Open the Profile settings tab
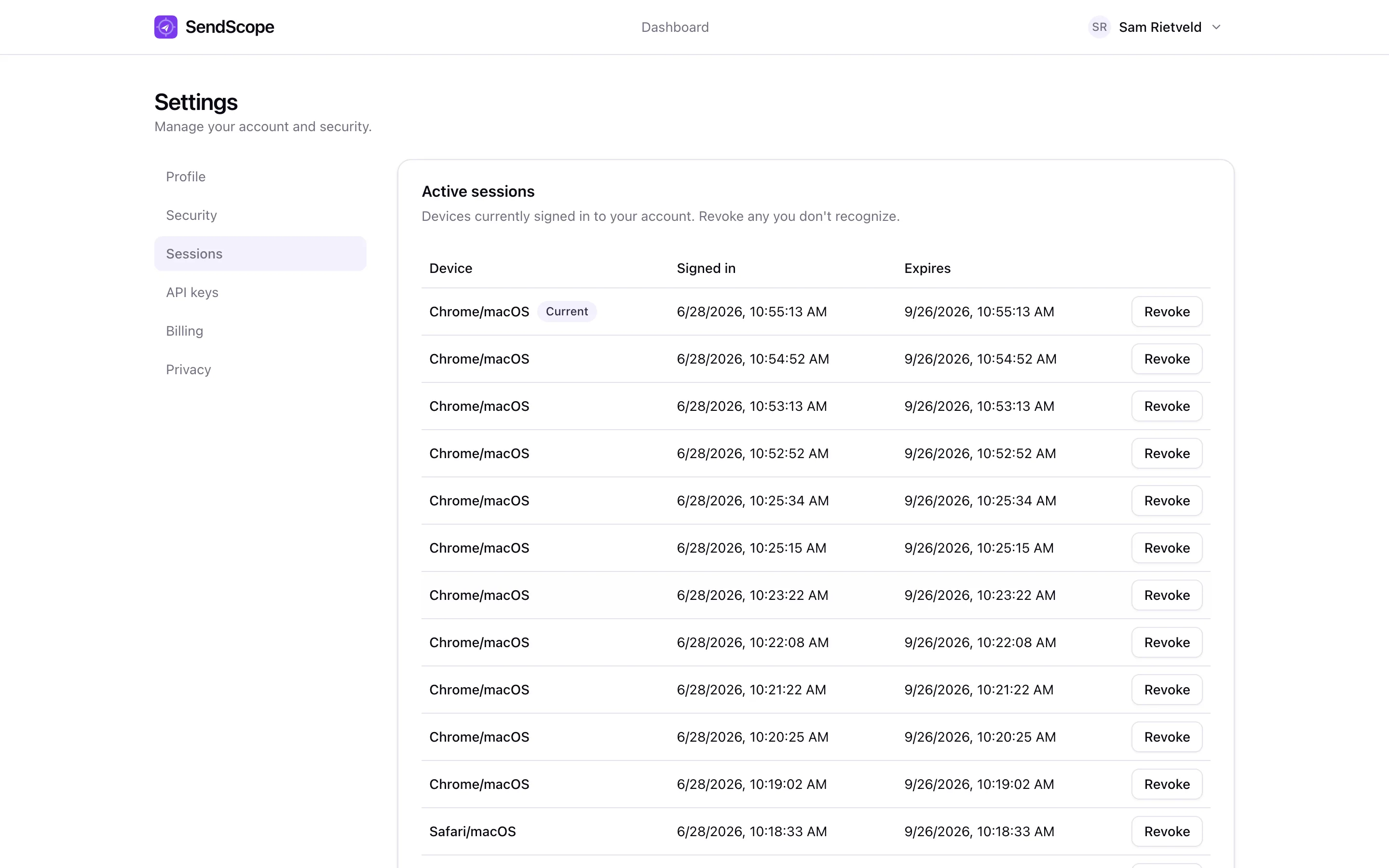This screenshot has height=868, width=1389. click(x=260, y=176)
